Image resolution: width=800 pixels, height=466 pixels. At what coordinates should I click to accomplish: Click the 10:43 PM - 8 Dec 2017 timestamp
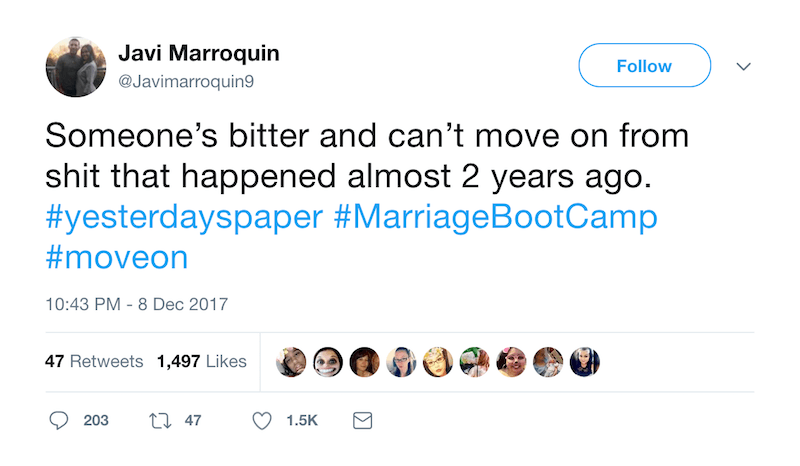point(137,304)
